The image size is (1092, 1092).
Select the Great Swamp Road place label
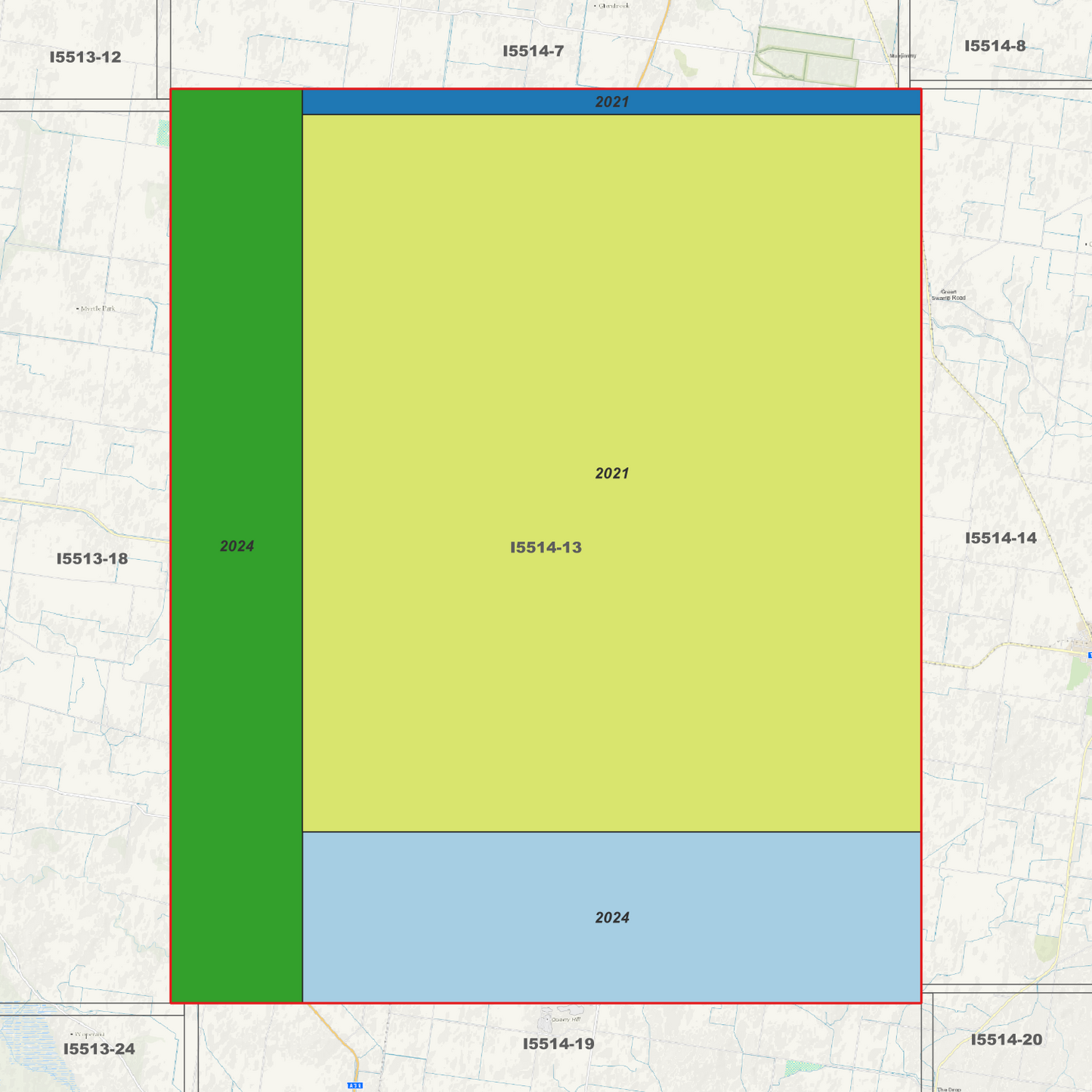(x=948, y=295)
